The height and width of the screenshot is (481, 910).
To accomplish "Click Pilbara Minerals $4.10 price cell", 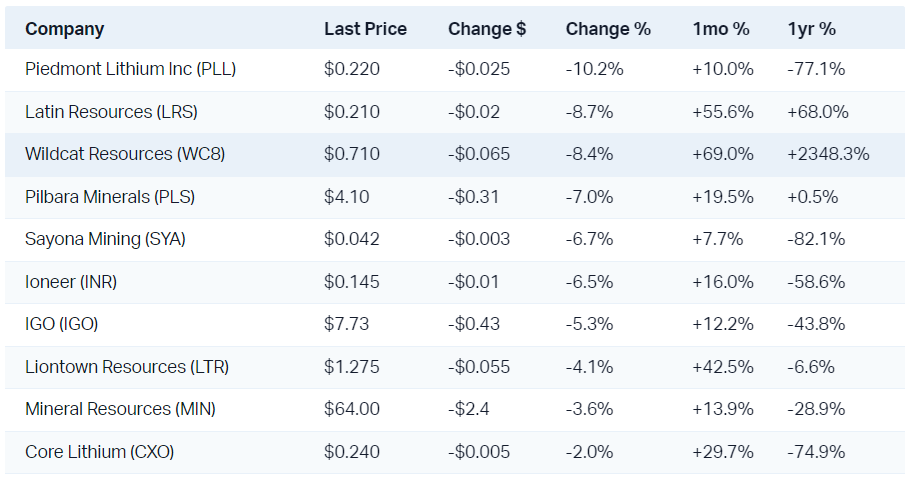I will (346, 197).
